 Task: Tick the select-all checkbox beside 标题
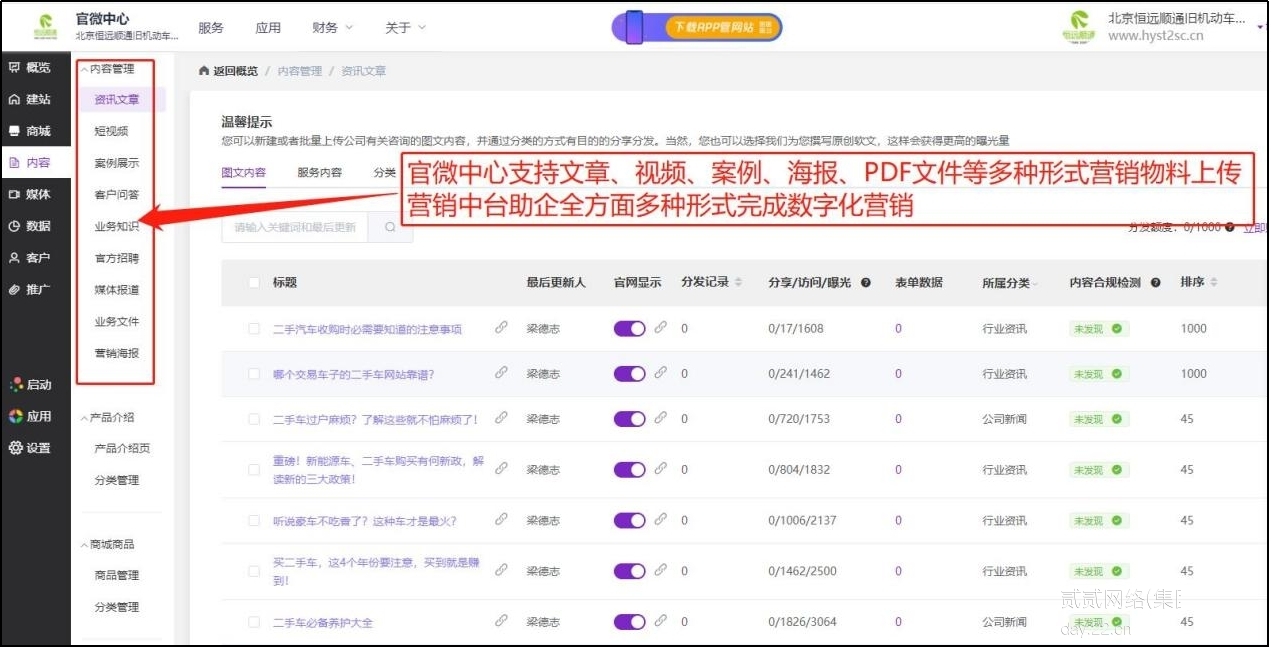point(254,283)
